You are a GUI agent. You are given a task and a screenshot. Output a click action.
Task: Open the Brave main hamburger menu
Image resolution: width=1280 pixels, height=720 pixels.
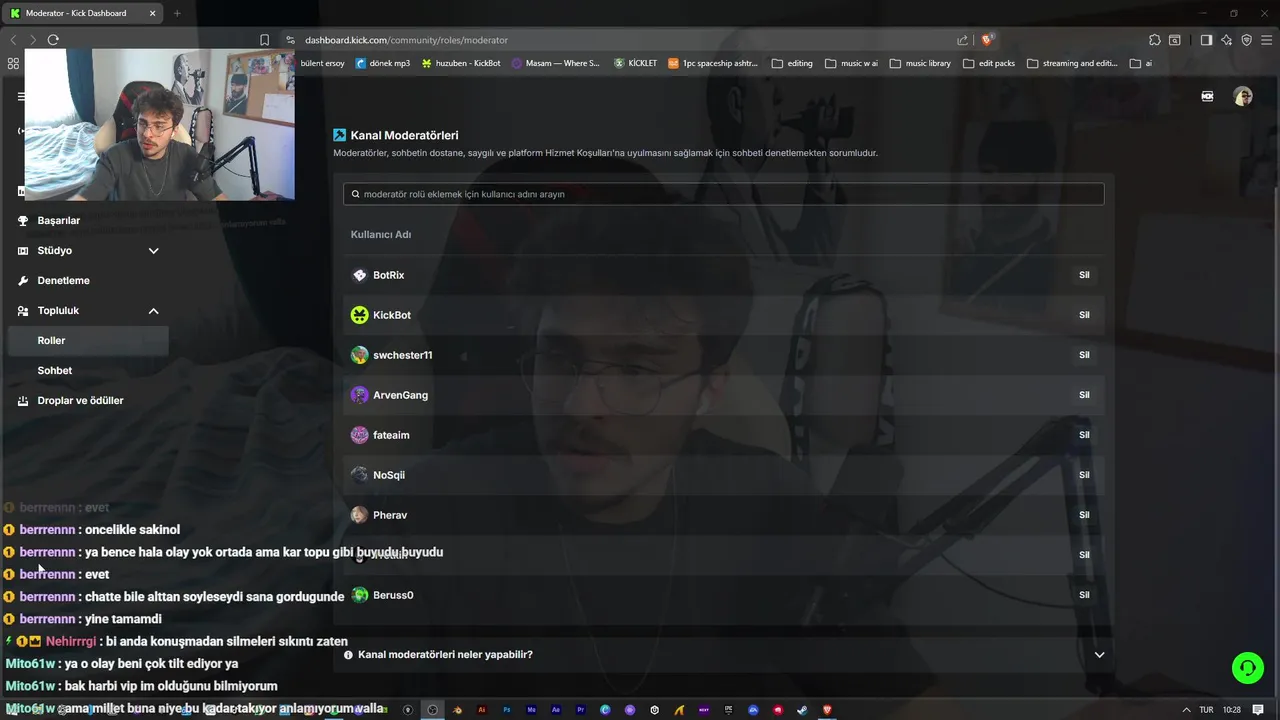point(1267,40)
